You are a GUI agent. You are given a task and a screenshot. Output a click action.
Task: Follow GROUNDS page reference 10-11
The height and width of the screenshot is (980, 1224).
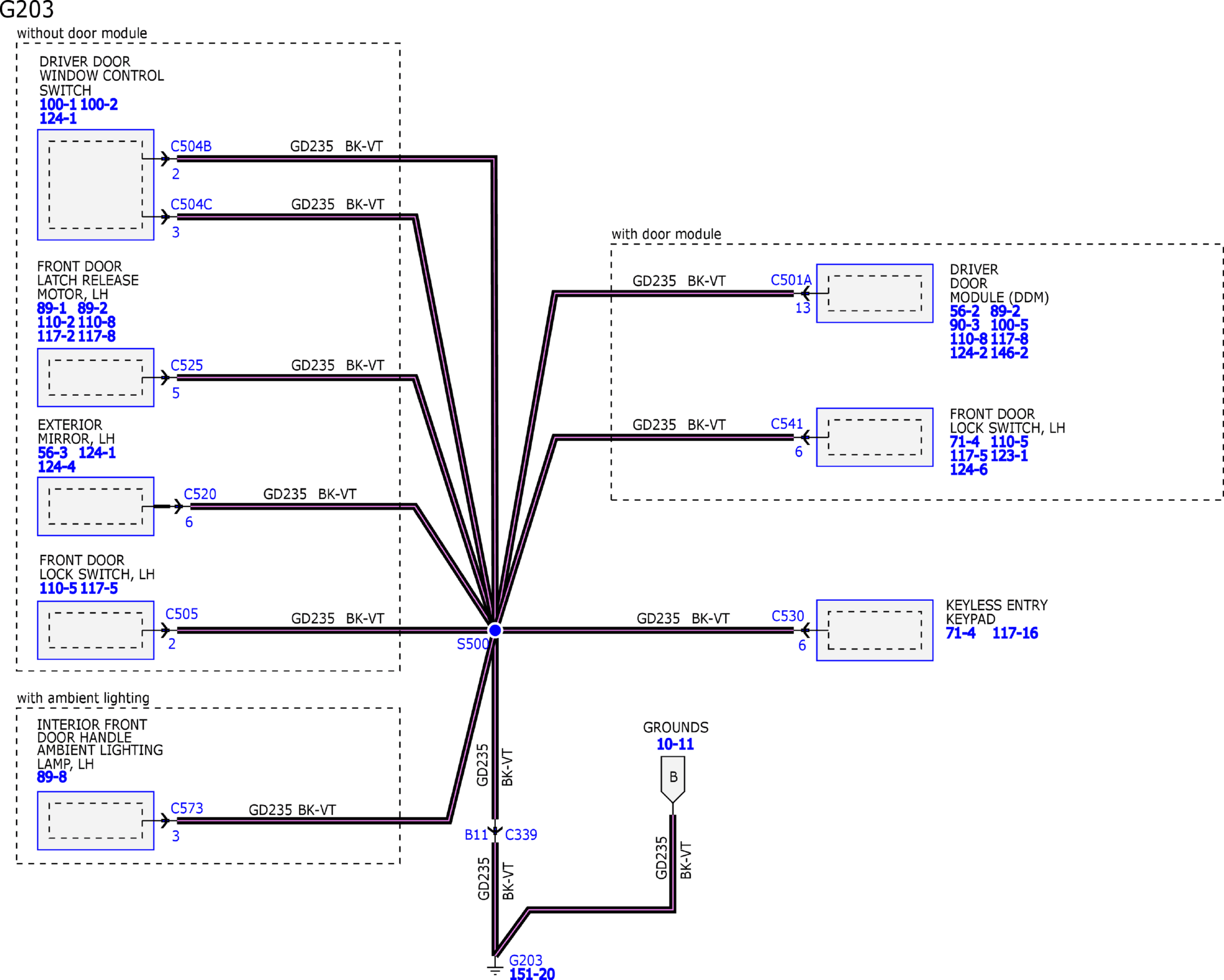coord(675,744)
